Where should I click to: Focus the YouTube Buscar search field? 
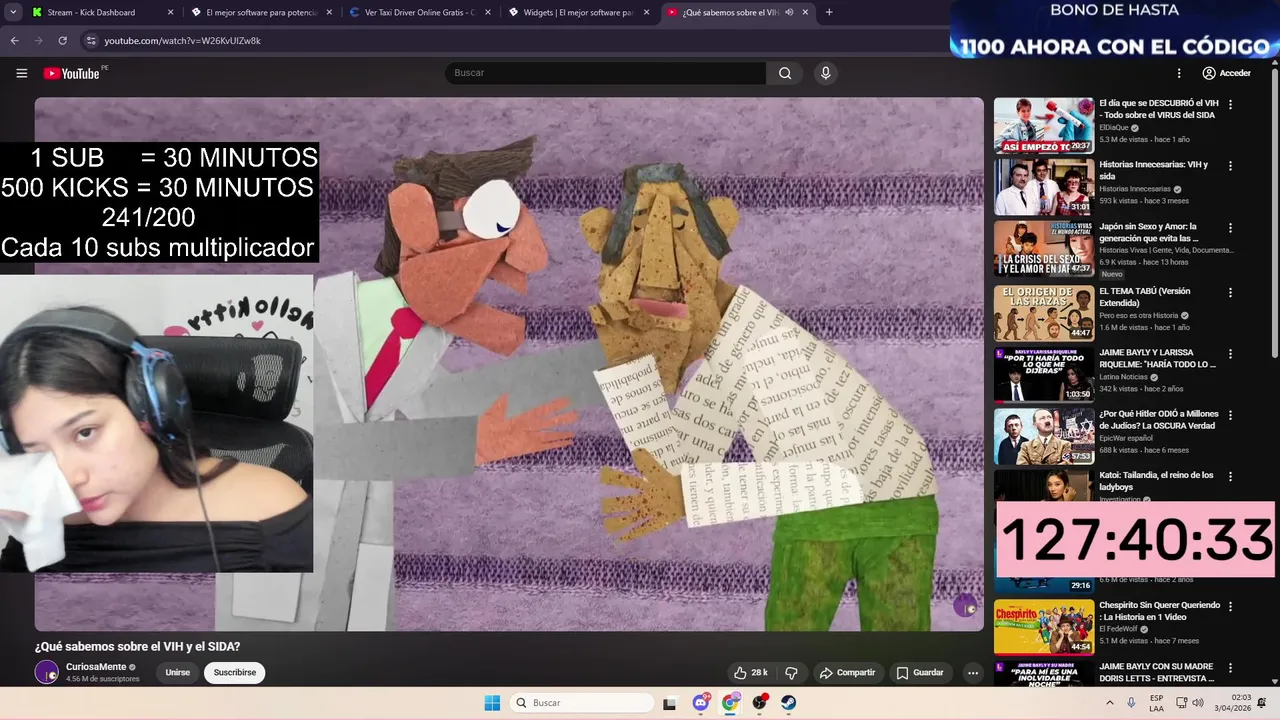[x=606, y=73]
